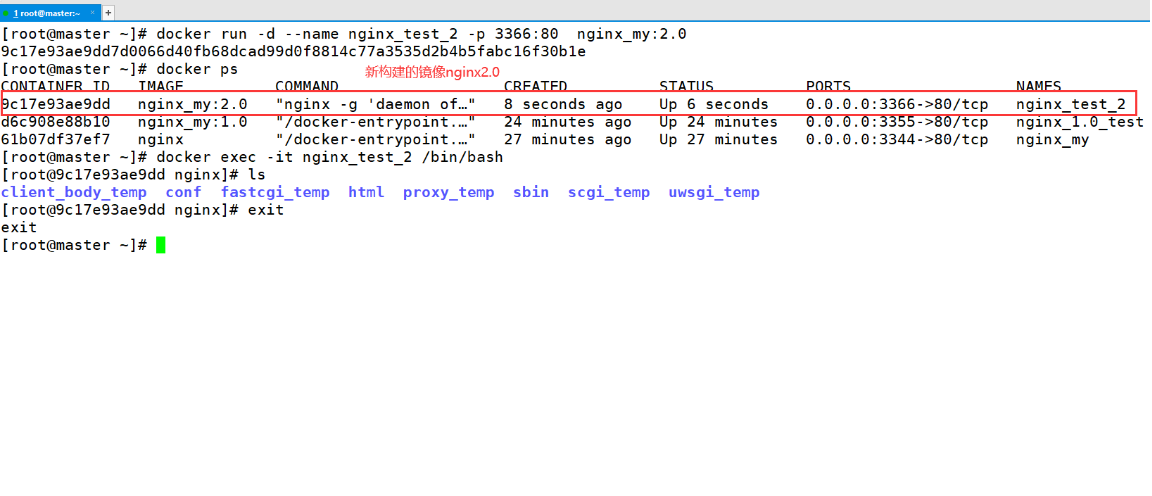Click port mapping 0.0.0.0:3344->80/tcp
The image size is (1152, 496).
coord(897,140)
